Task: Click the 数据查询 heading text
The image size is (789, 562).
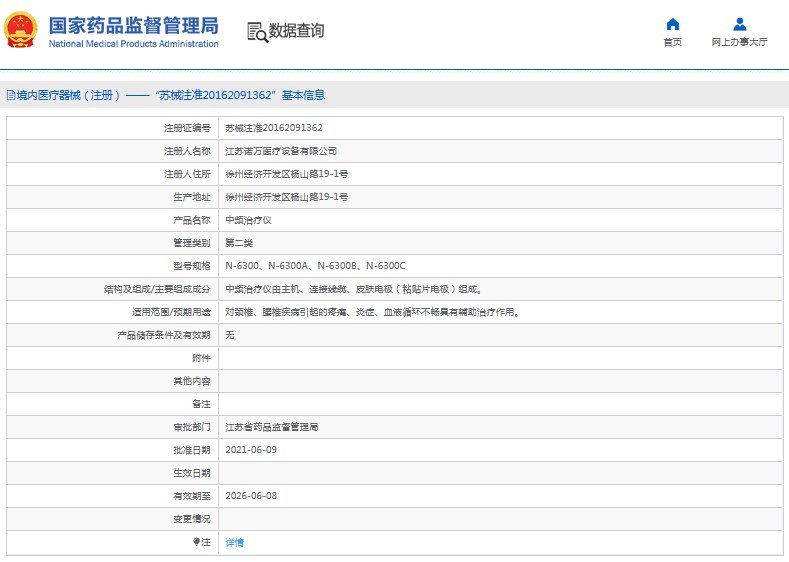Action: (x=296, y=31)
